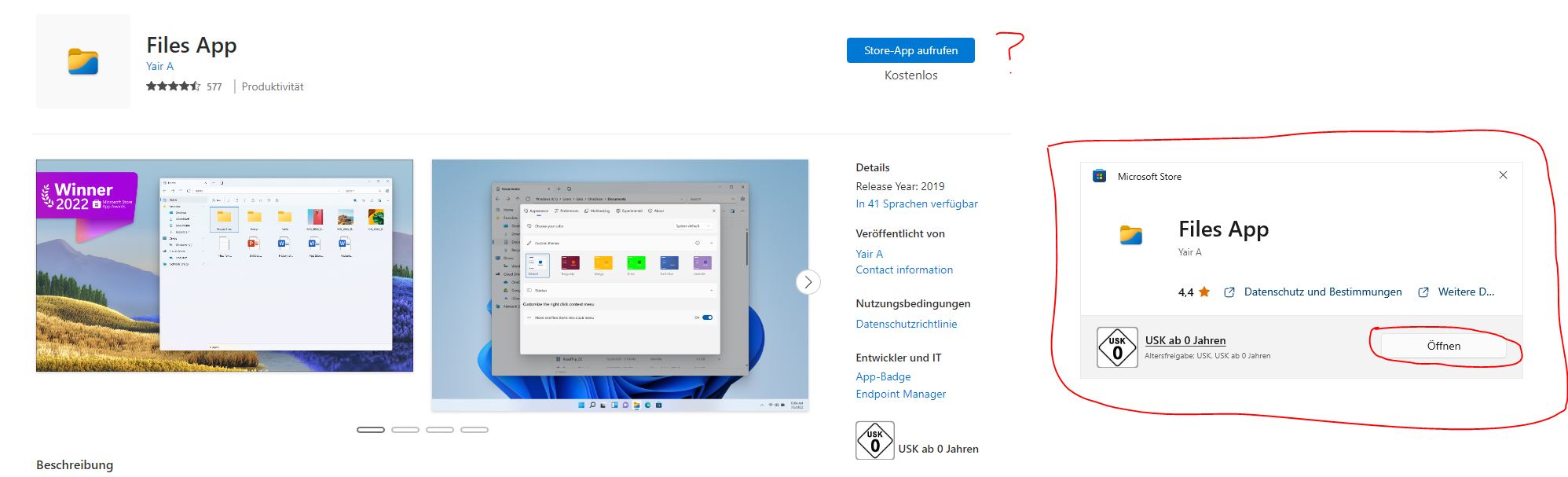Advance the screenshot carousel with the right chevron

click(x=808, y=282)
